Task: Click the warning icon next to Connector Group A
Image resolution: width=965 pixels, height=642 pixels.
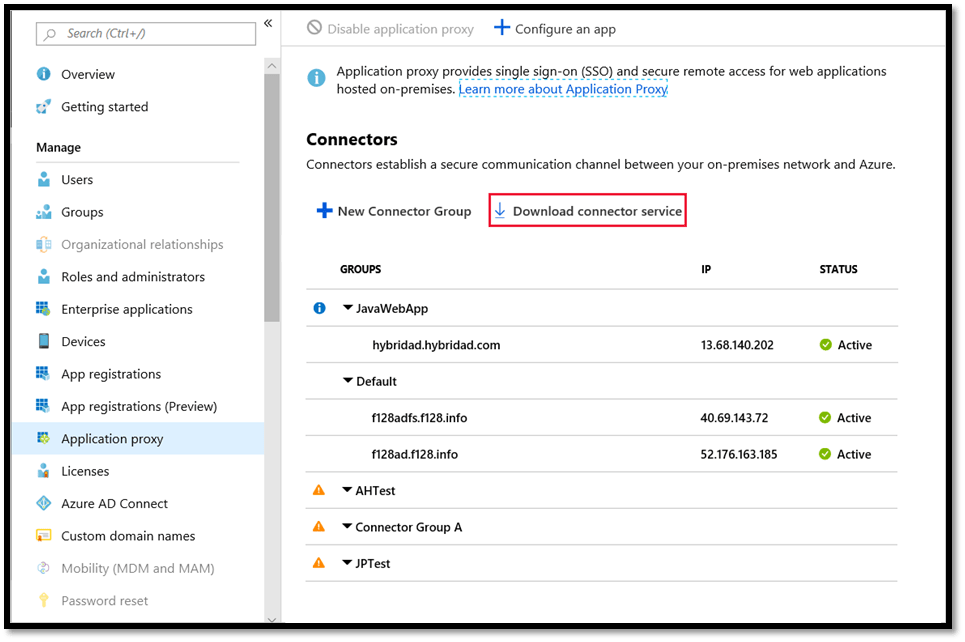Action: coord(319,526)
